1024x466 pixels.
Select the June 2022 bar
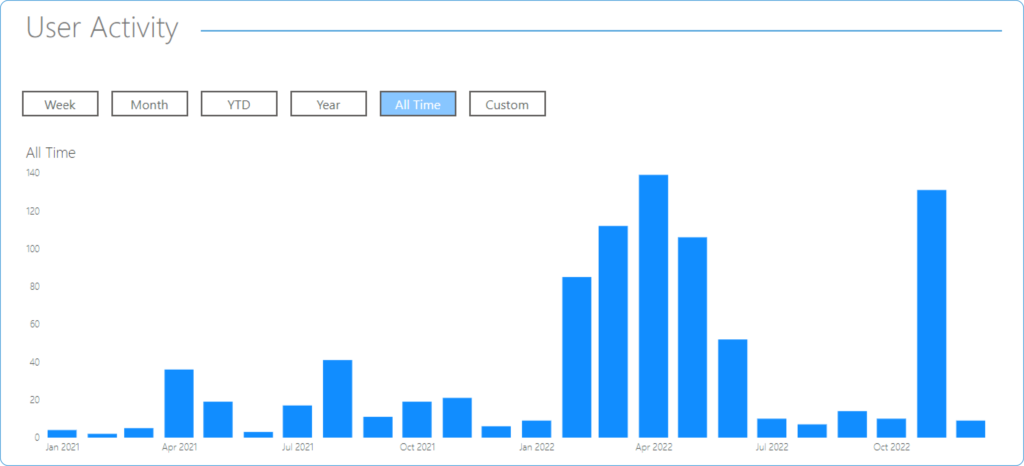pyautogui.click(x=733, y=388)
